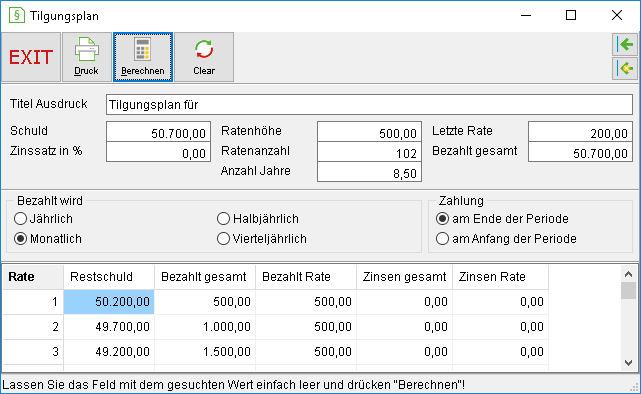Click the Zinsen gesamt column header

point(404,277)
